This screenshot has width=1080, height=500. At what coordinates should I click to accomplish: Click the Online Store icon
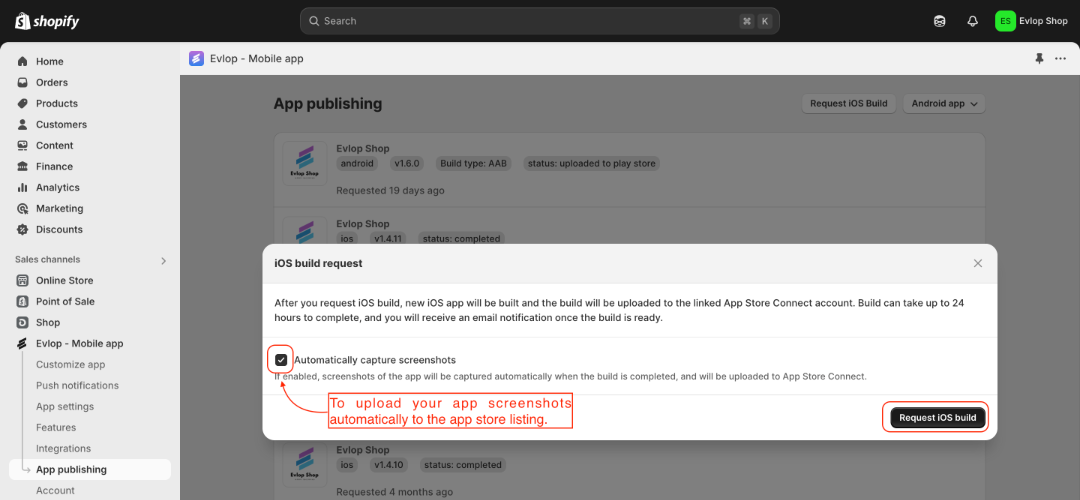pyautogui.click(x=23, y=280)
